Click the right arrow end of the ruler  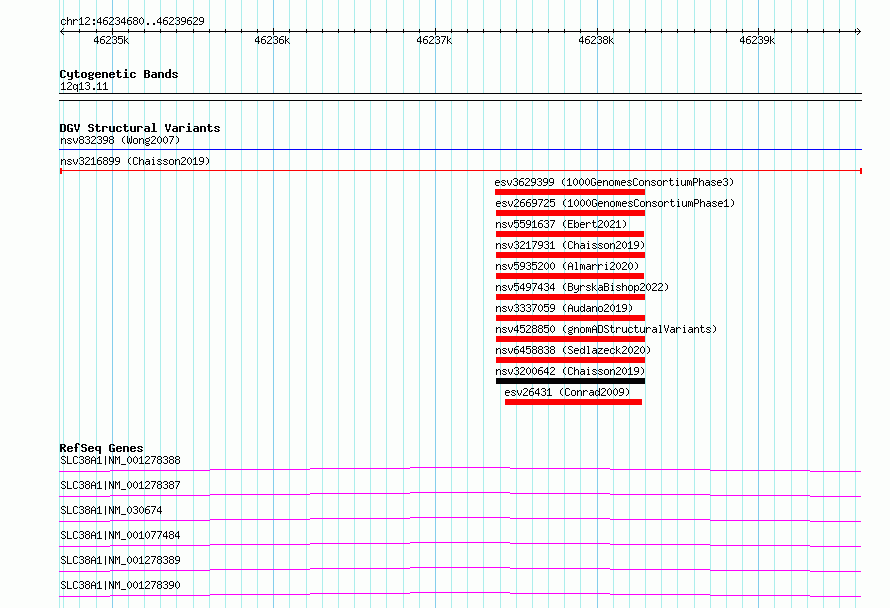coord(858,31)
